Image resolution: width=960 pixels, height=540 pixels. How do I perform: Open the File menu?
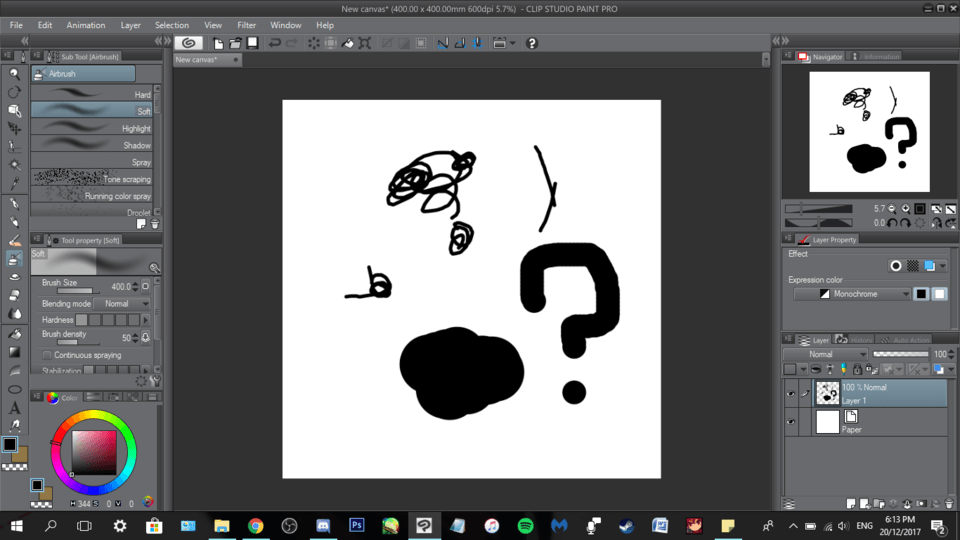16,25
